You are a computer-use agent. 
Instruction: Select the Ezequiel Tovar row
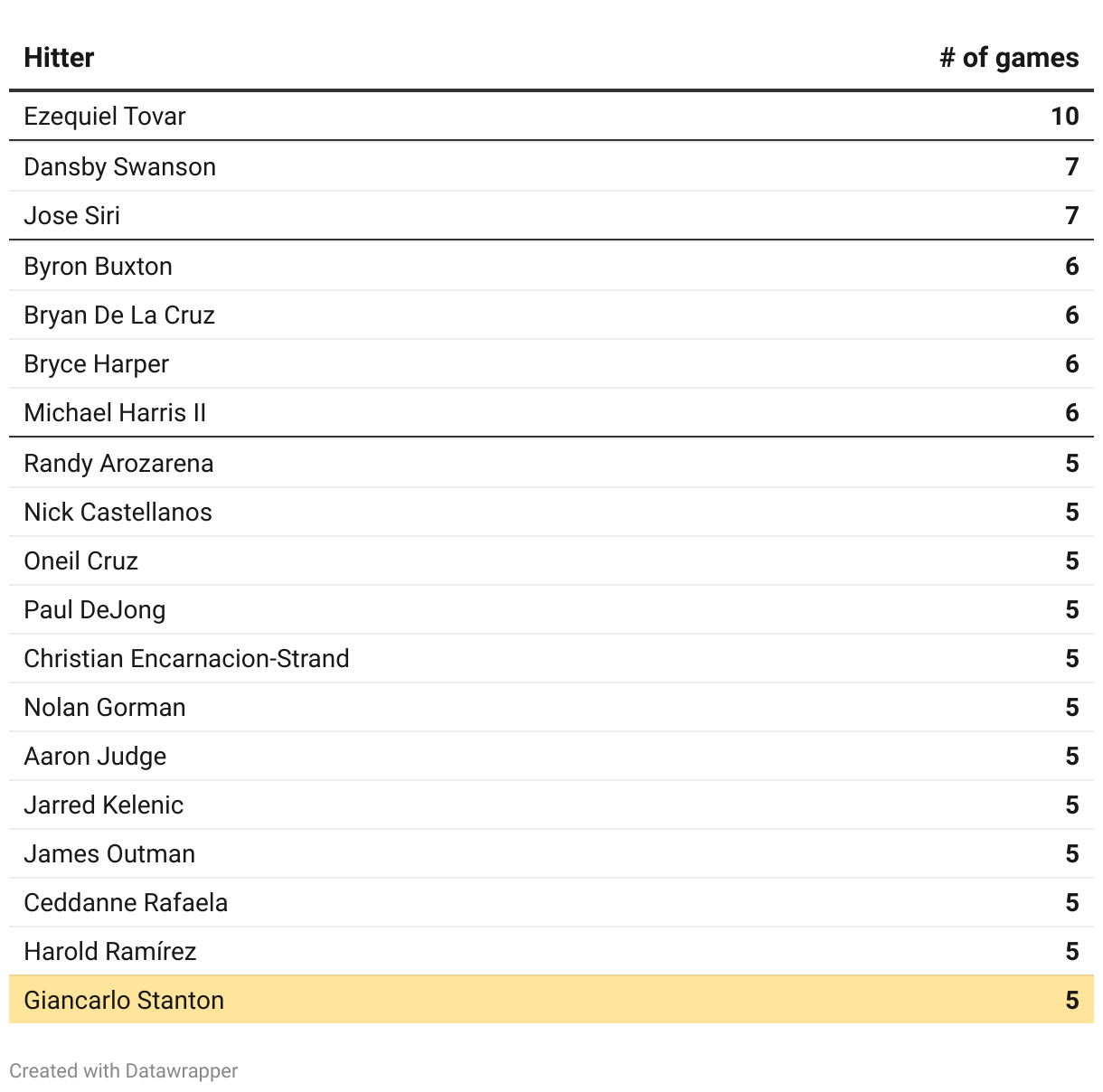(x=551, y=117)
